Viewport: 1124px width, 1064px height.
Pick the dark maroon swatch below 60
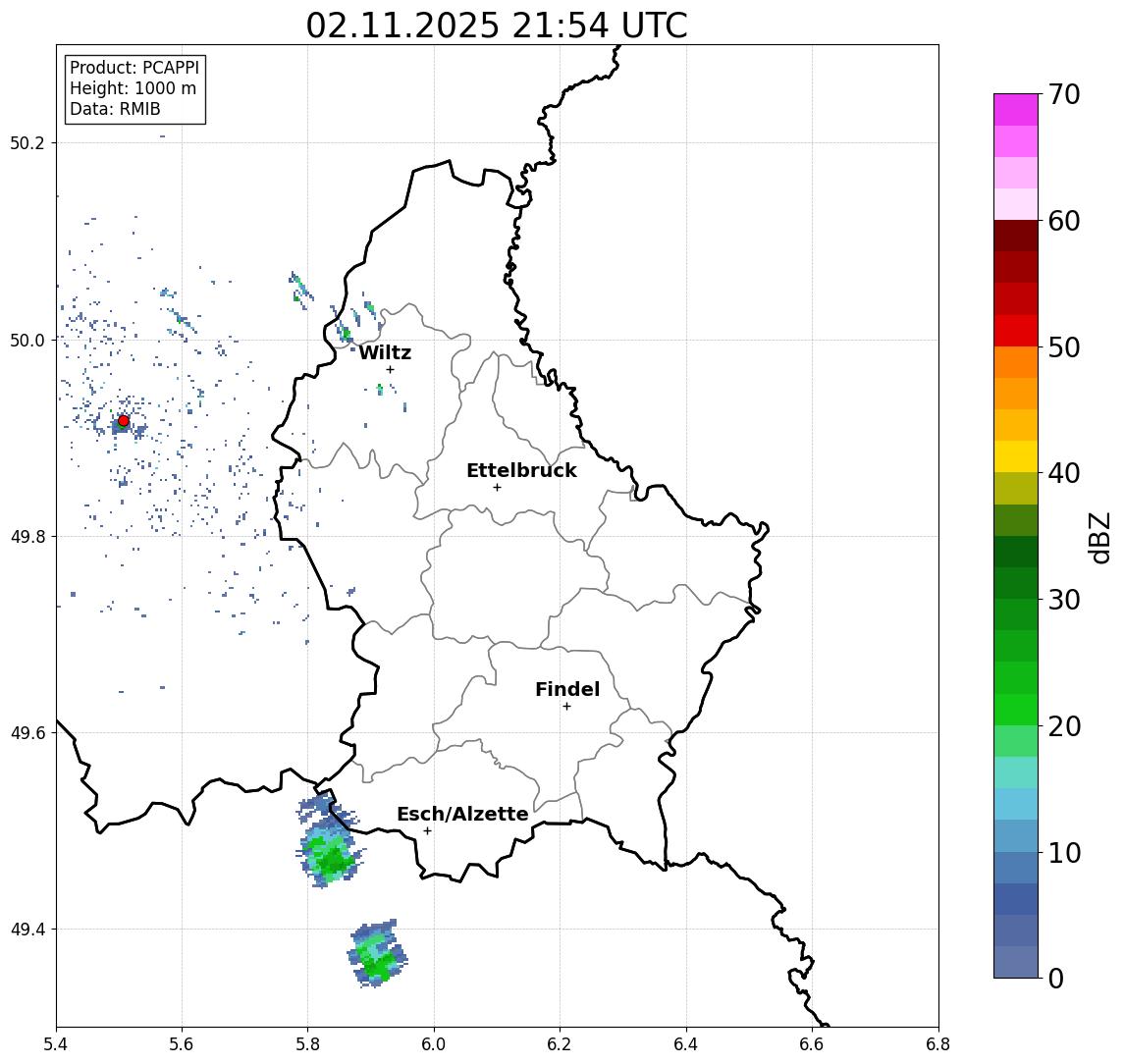tap(1016, 236)
